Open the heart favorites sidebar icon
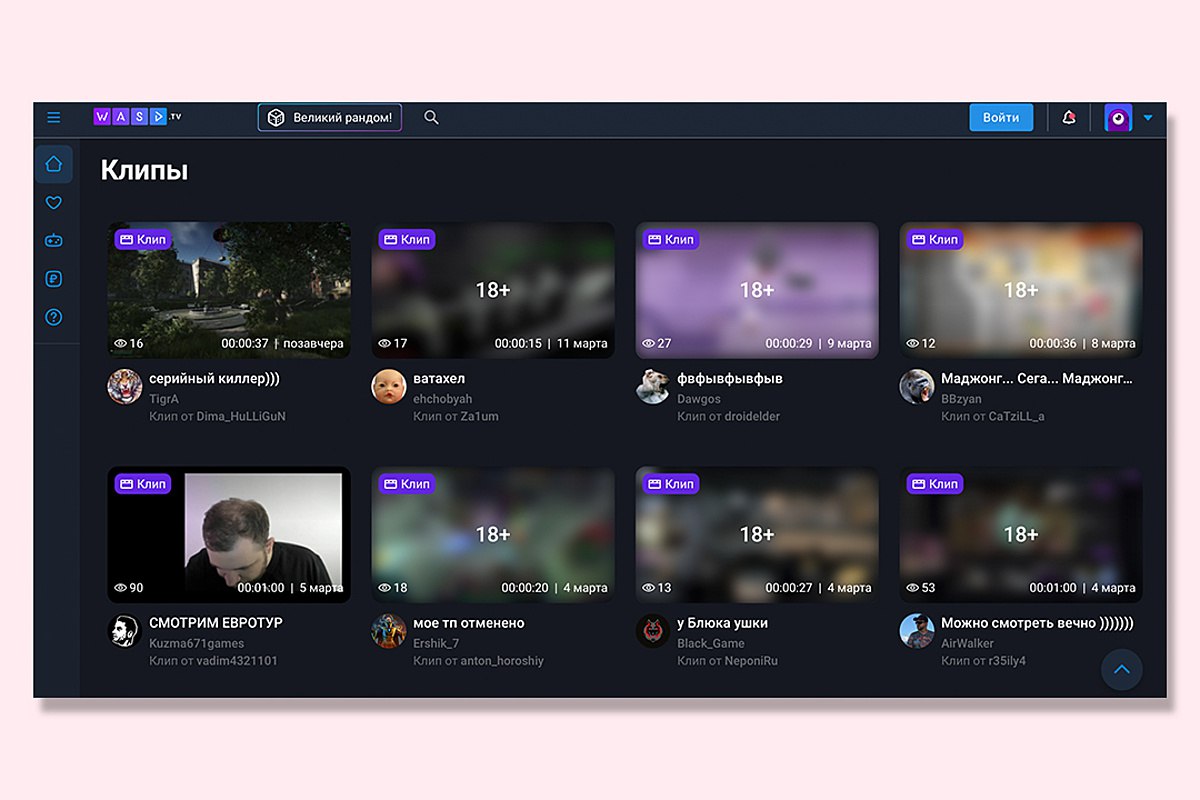The width and height of the screenshot is (1200, 800). point(54,203)
